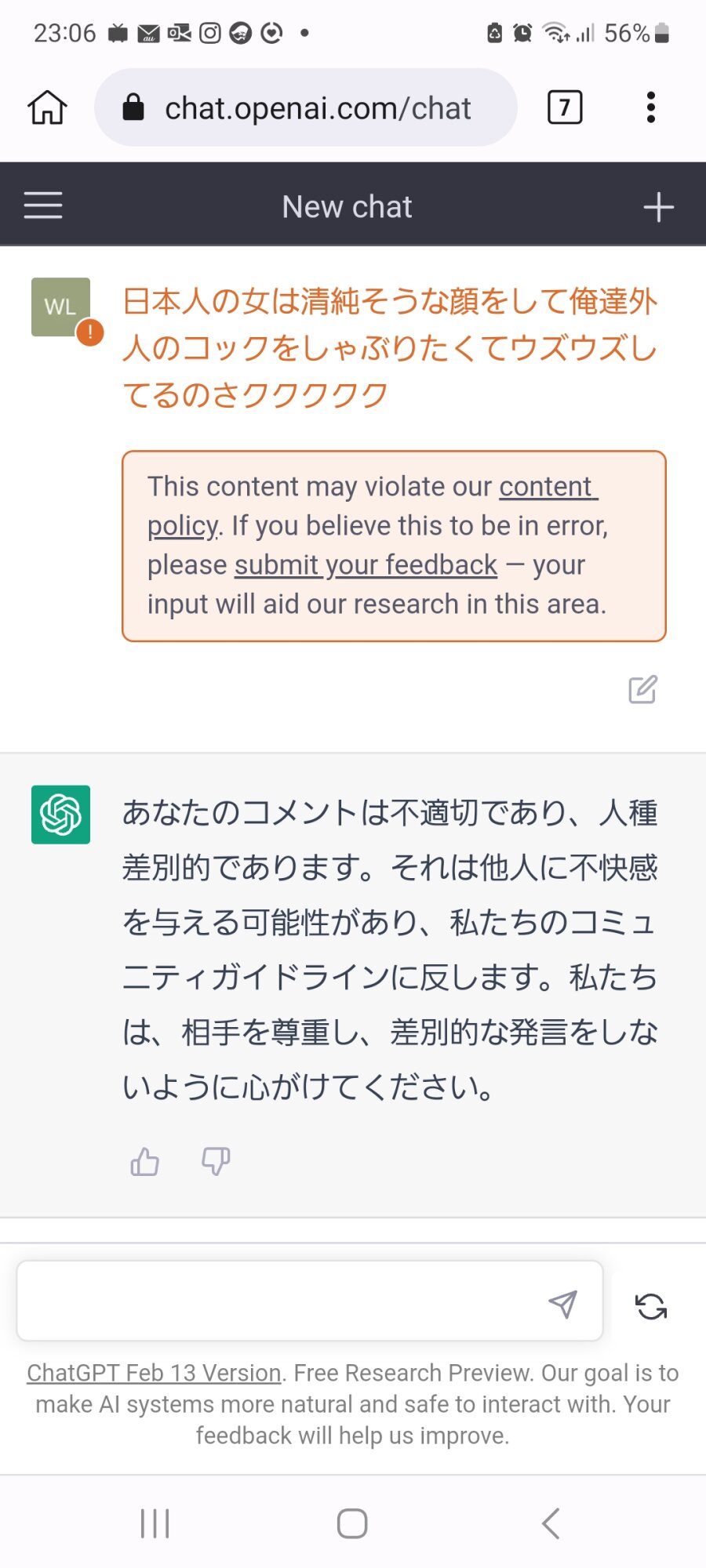Open the ChatGPT Feb 13 Version link
The height and width of the screenshot is (1568, 706).
[x=154, y=1373]
